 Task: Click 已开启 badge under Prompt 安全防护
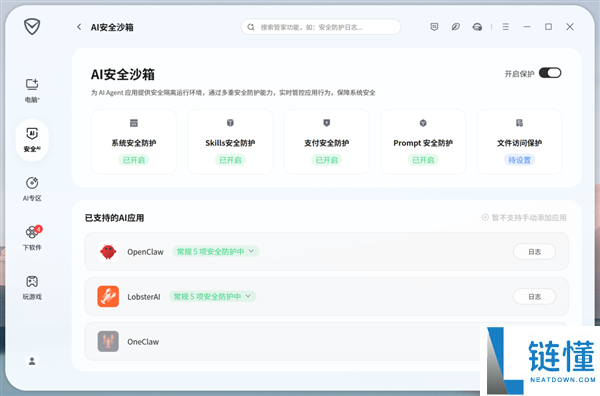[x=423, y=160]
